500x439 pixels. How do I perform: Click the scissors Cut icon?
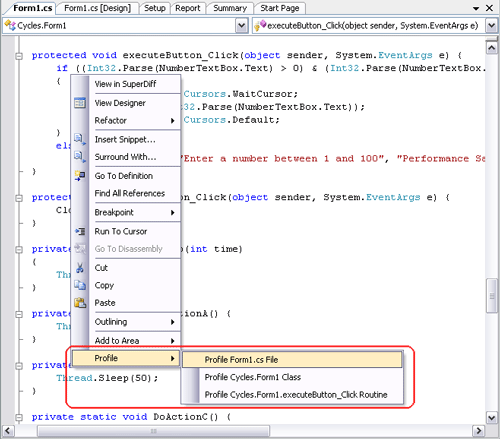click(80, 268)
